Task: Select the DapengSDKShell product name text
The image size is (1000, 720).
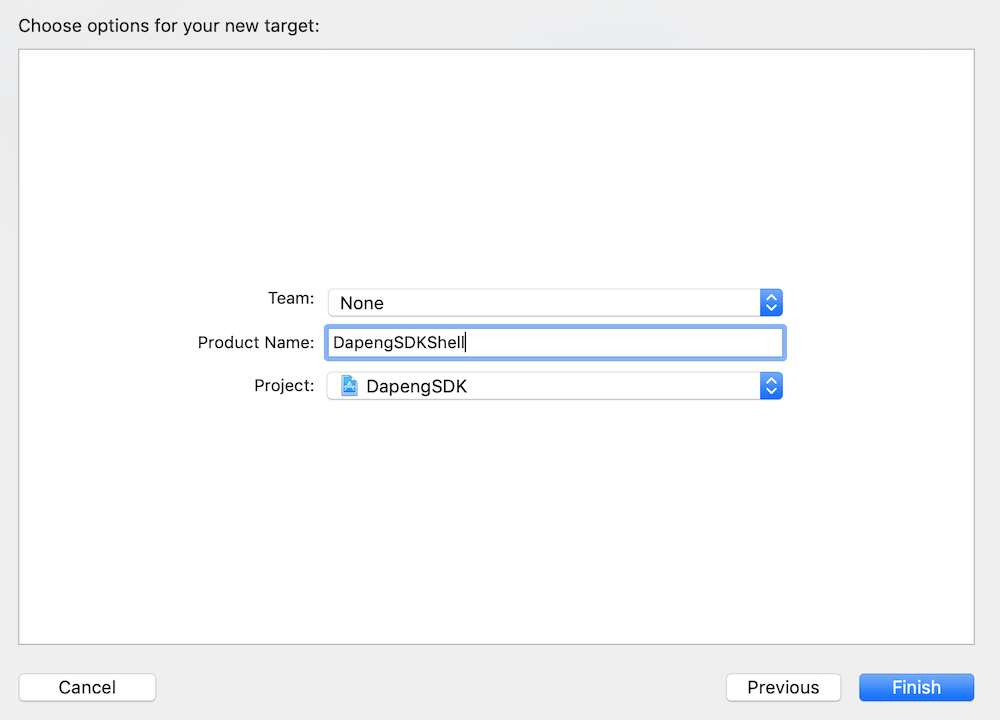Action: [x=399, y=342]
